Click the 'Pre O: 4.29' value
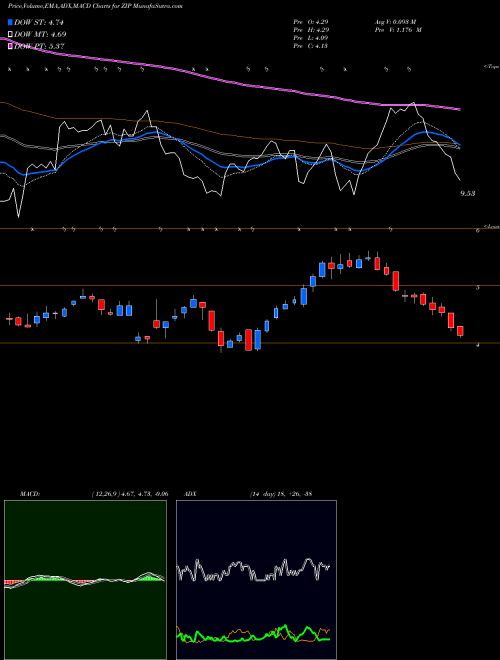The height and width of the screenshot is (660, 500). click(311, 22)
